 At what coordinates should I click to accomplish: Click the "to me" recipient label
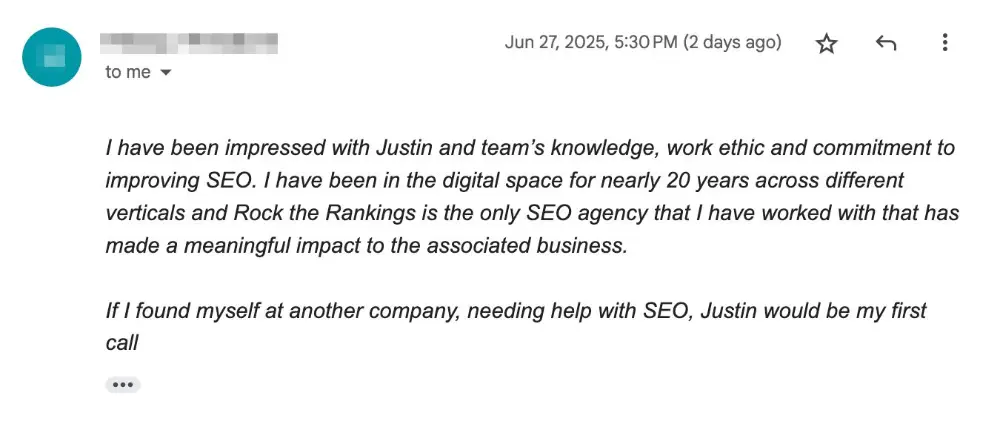coord(128,73)
